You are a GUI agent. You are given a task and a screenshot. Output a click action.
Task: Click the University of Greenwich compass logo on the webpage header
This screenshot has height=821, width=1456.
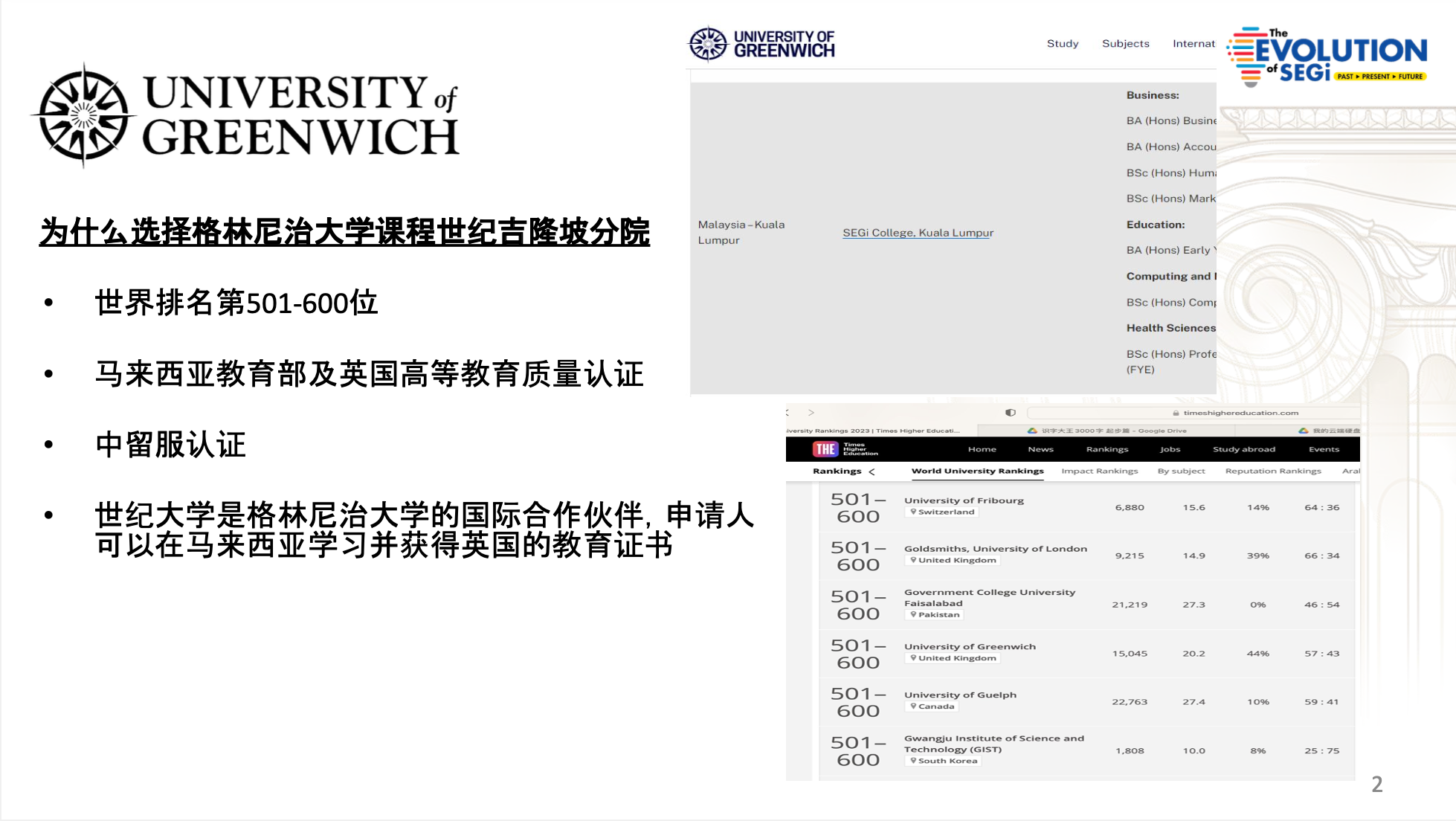click(708, 44)
